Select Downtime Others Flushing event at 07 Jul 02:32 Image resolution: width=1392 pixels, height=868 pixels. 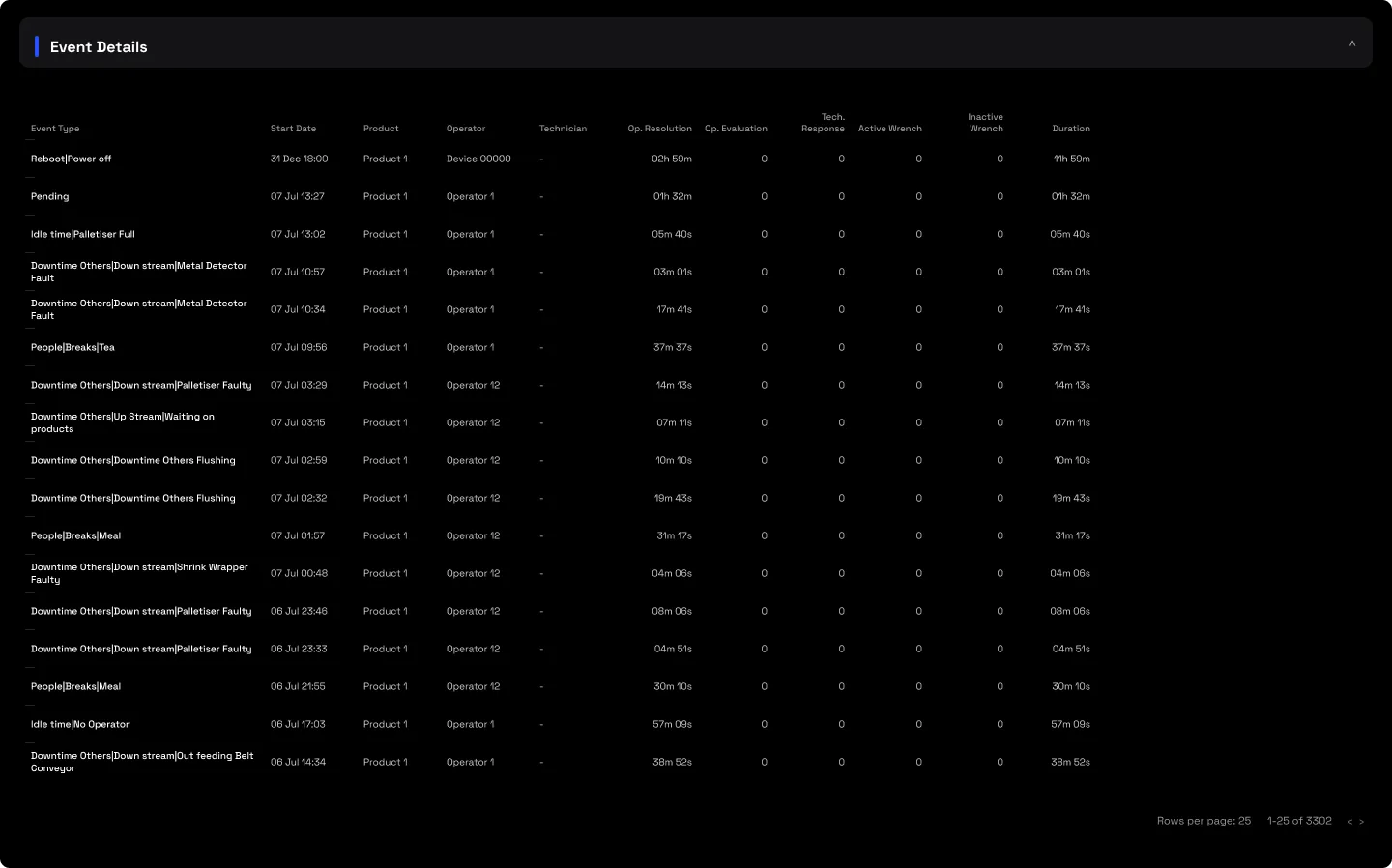point(561,498)
